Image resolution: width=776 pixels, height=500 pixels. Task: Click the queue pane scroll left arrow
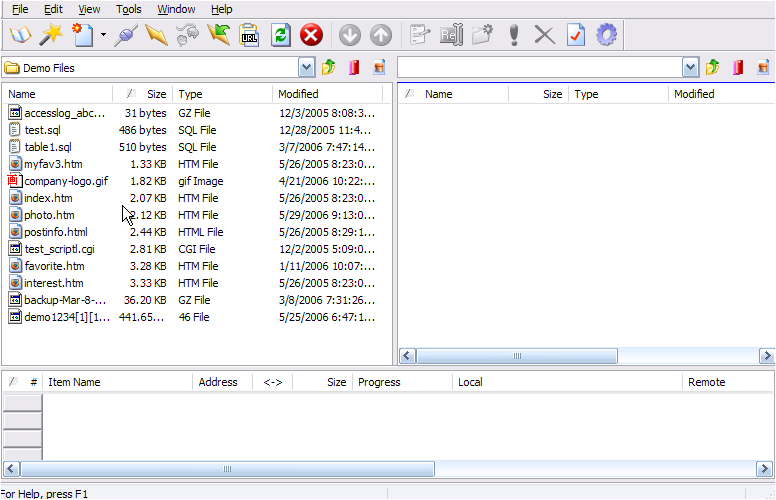coord(11,469)
